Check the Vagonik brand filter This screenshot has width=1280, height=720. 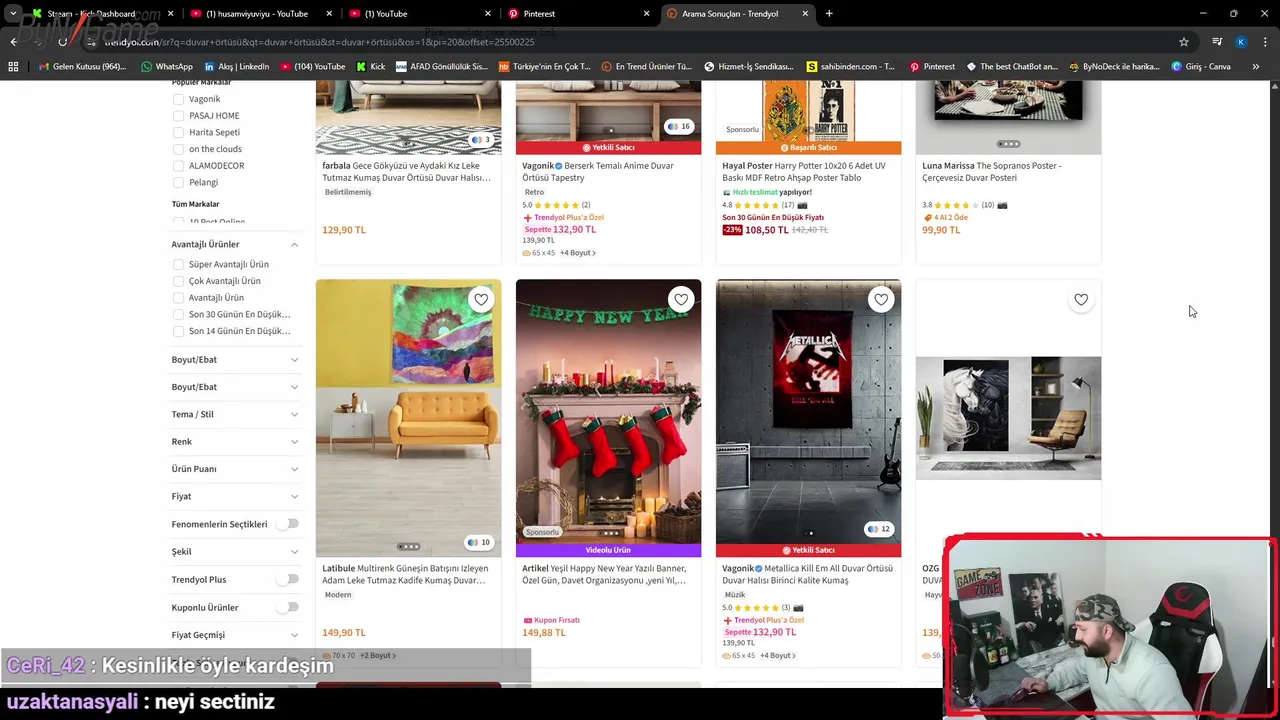[178, 99]
